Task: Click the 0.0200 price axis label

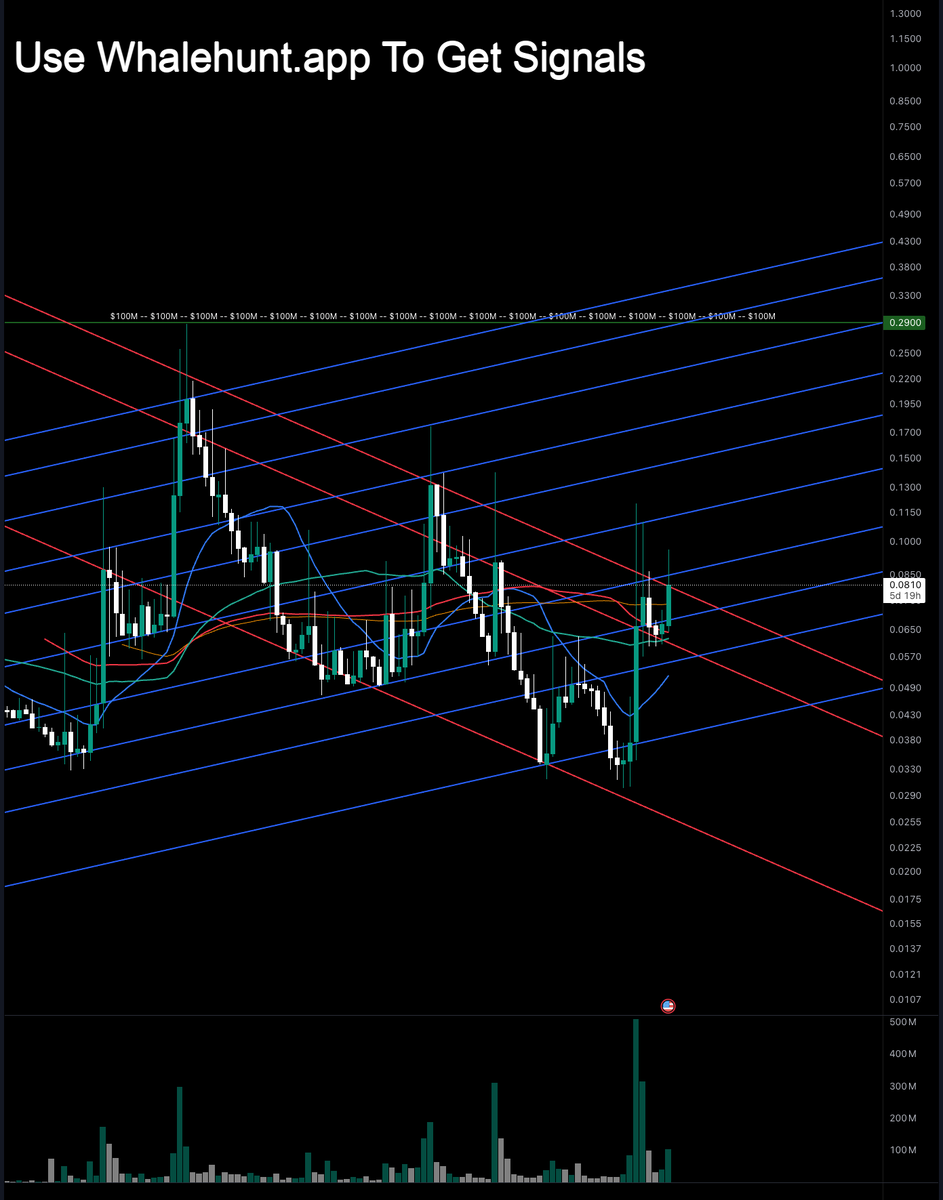Action: pos(905,871)
